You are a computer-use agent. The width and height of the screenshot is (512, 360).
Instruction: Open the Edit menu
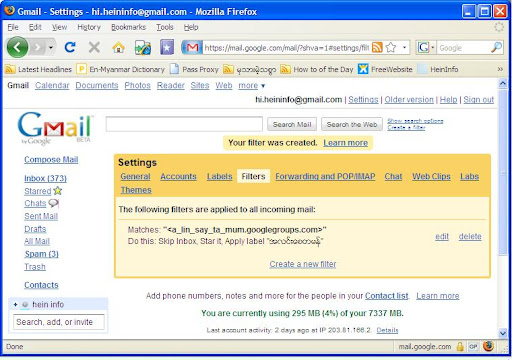pos(35,27)
